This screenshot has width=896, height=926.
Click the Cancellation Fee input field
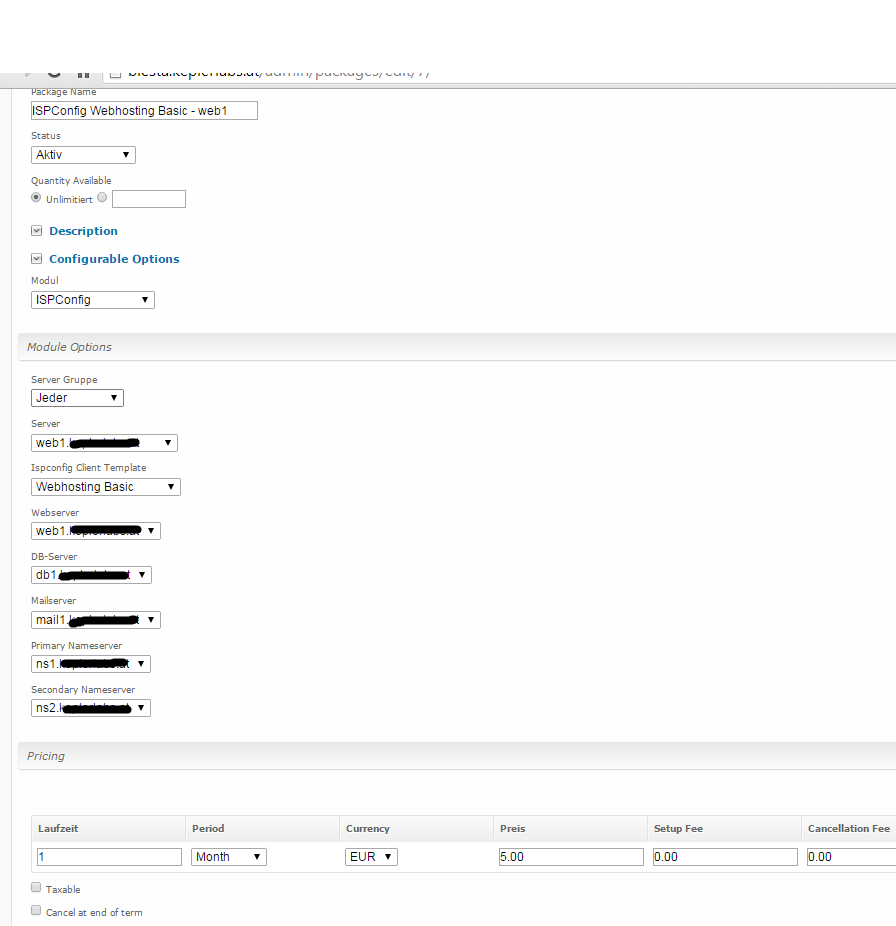pyautogui.click(x=851, y=857)
